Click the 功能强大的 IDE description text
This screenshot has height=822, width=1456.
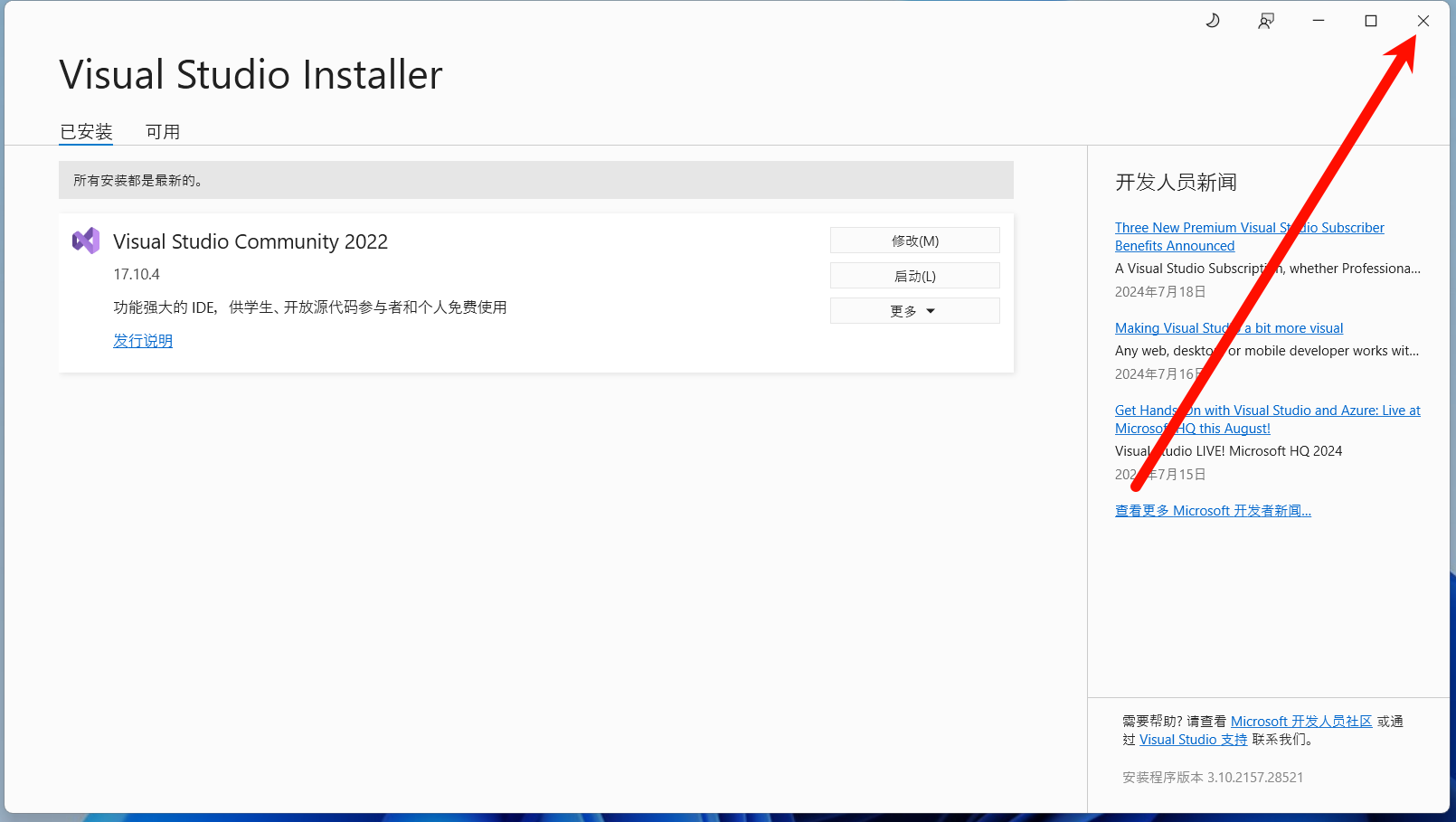(310, 307)
